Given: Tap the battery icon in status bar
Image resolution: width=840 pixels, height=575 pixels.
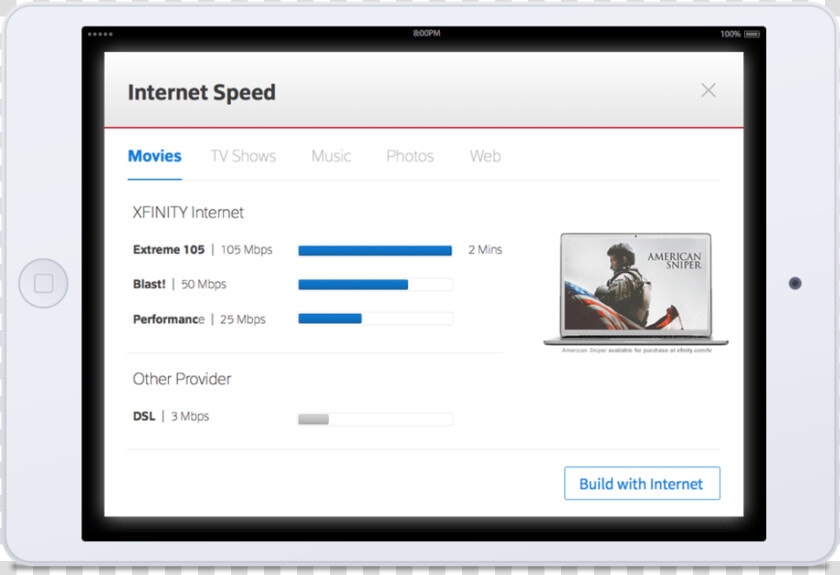Looking at the screenshot, I should (x=752, y=34).
